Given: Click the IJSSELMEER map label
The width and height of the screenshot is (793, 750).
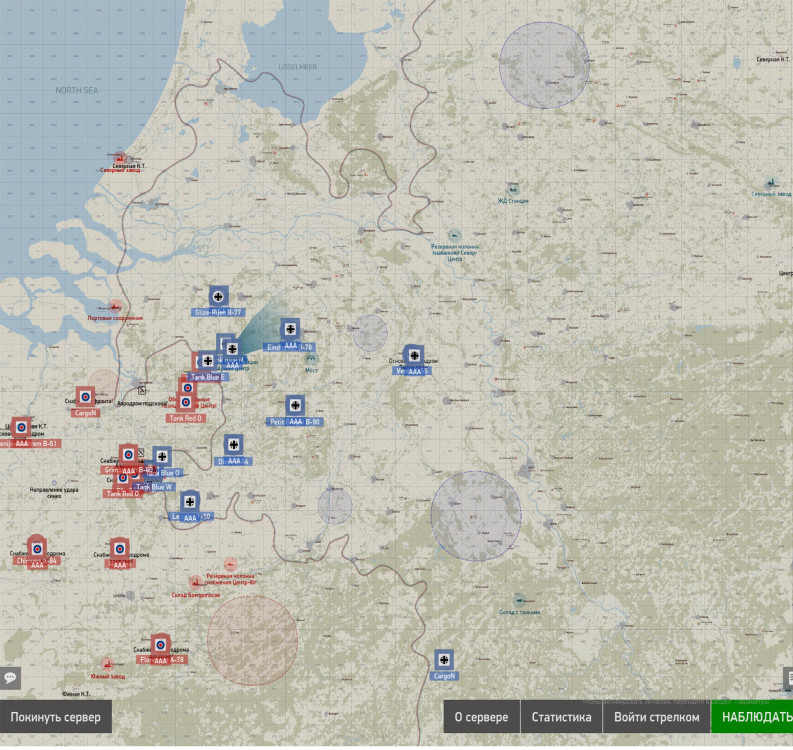Looking at the screenshot, I should click(x=298, y=67).
